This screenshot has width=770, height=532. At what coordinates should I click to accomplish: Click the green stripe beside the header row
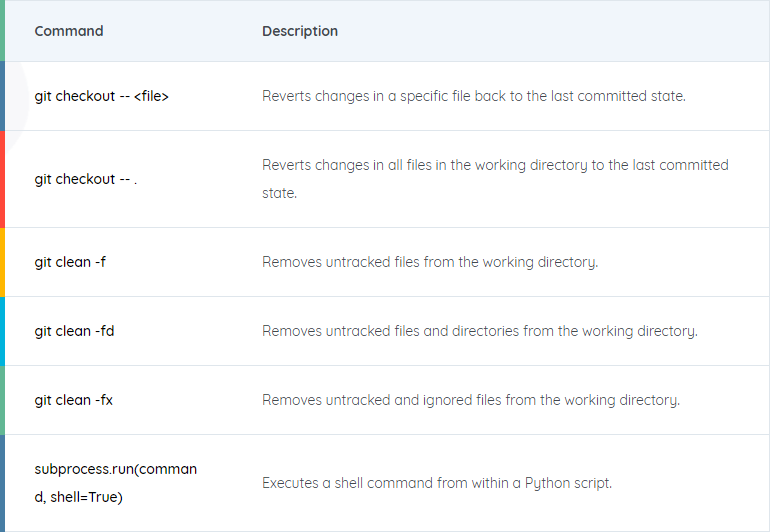(x=2, y=30)
